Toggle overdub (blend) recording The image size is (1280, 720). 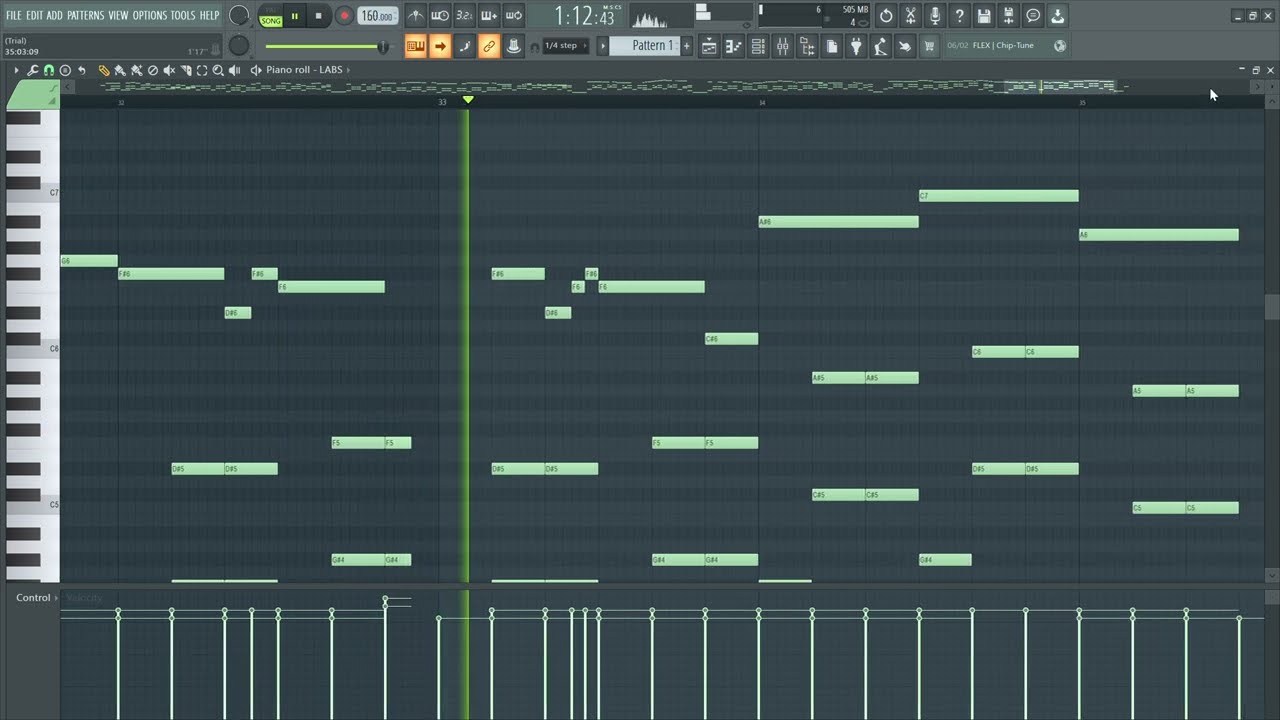tap(489, 16)
